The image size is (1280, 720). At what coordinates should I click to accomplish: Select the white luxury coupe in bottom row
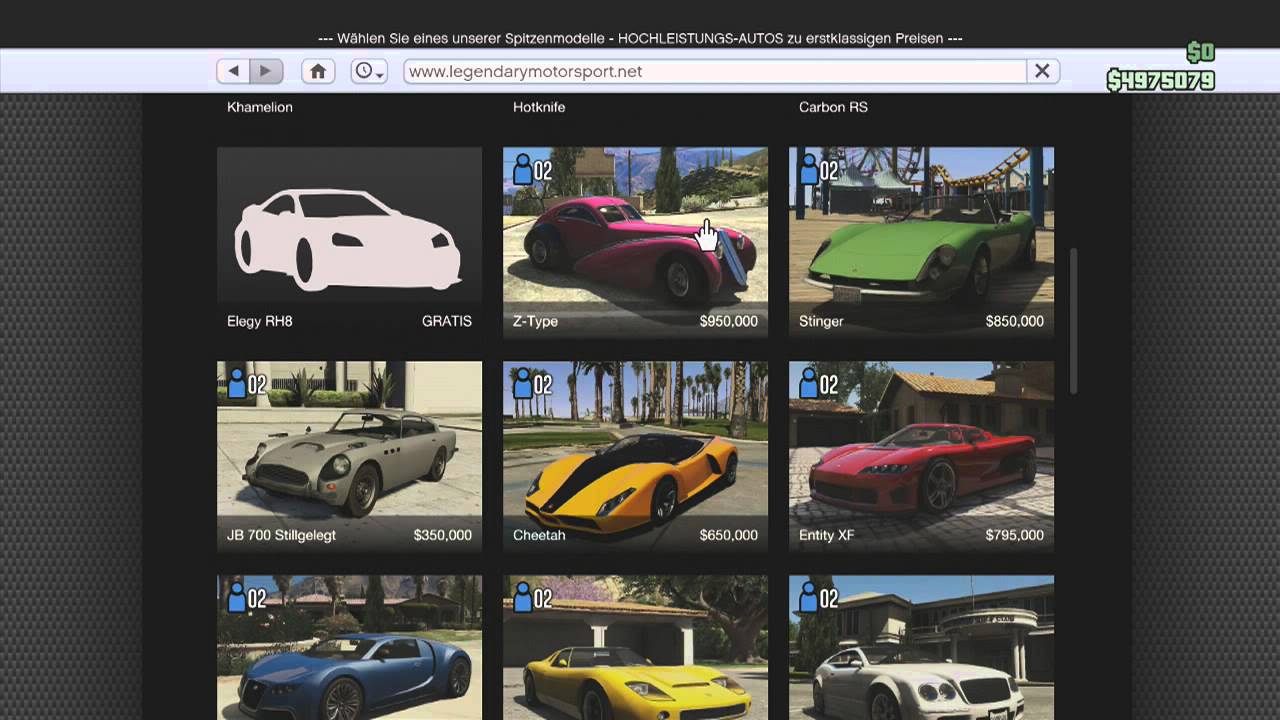coord(921,647)
